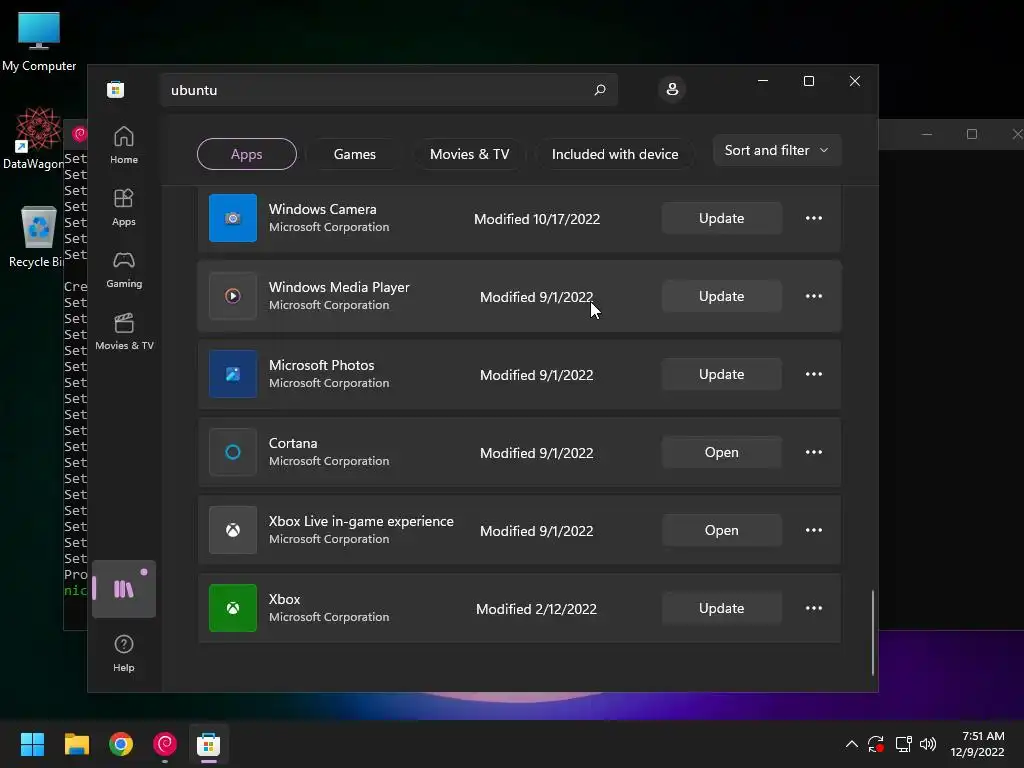
Task: Open the user account profile icon
Action: point(672,89)
